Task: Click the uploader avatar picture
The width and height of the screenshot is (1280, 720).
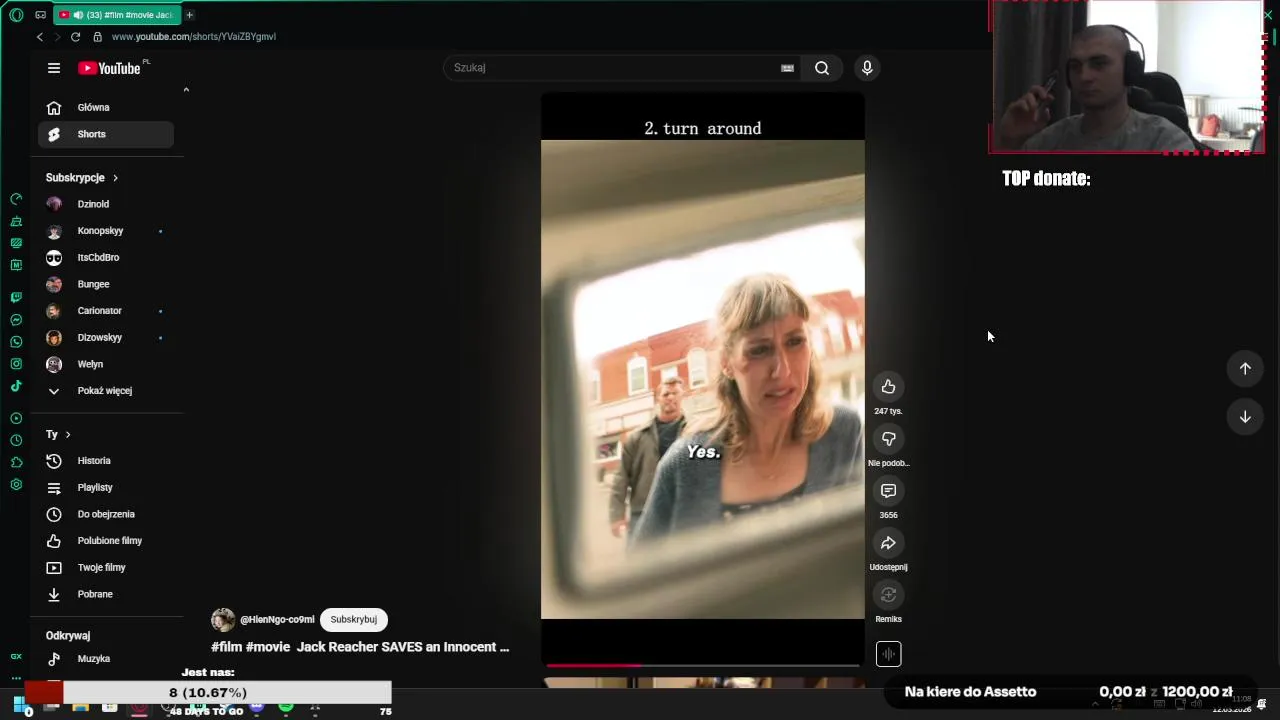Action: (x=223, y=620)
